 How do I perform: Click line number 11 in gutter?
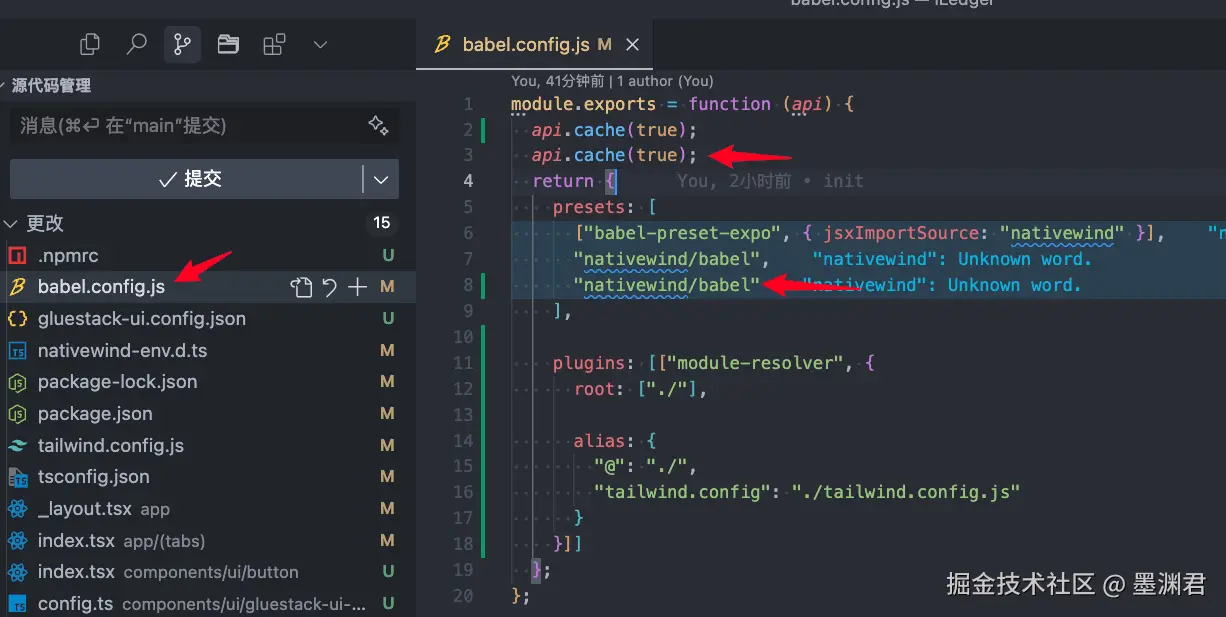(463, 363)
